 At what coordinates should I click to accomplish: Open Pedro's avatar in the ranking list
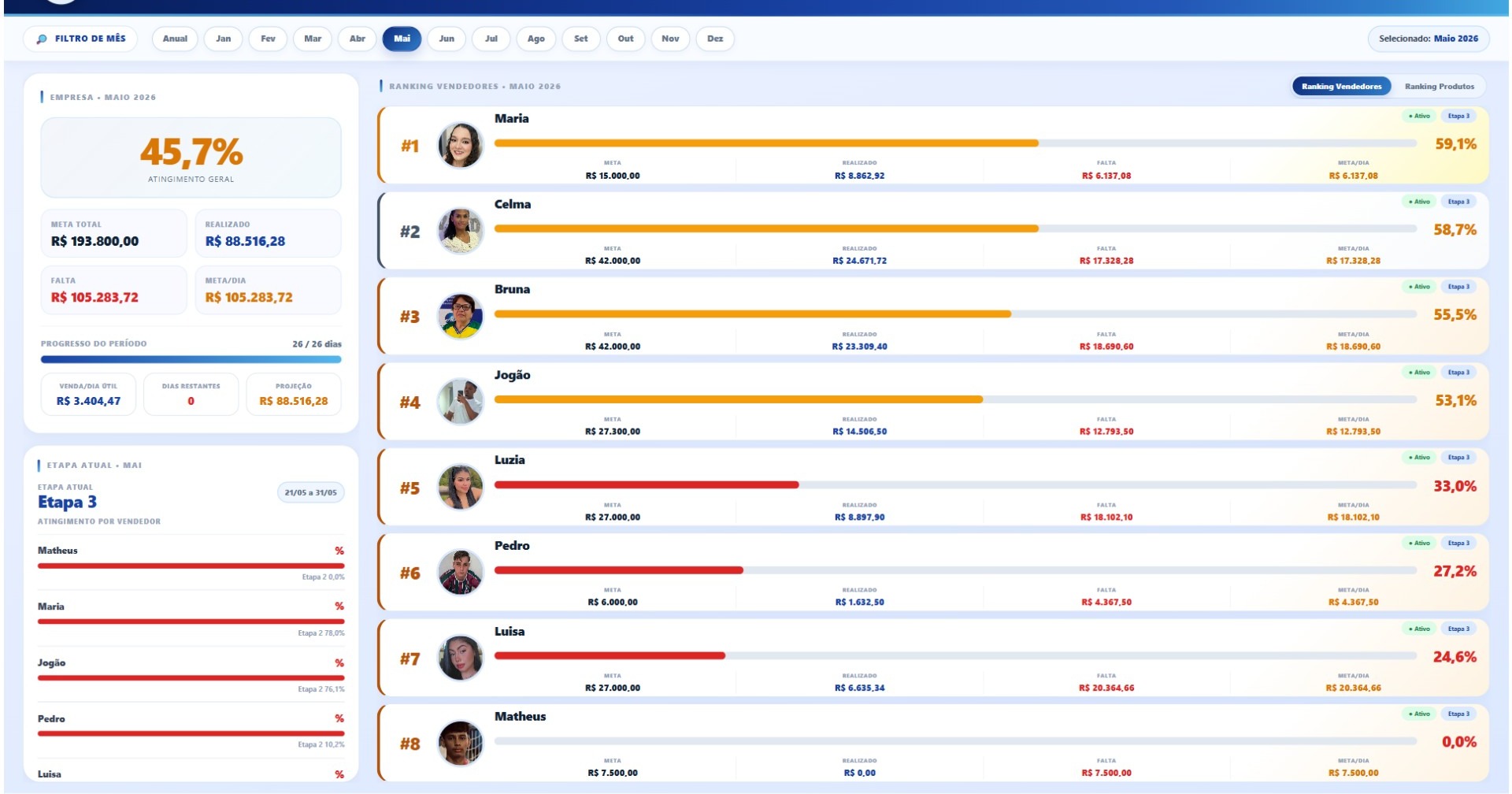click(x=460, y=573)
